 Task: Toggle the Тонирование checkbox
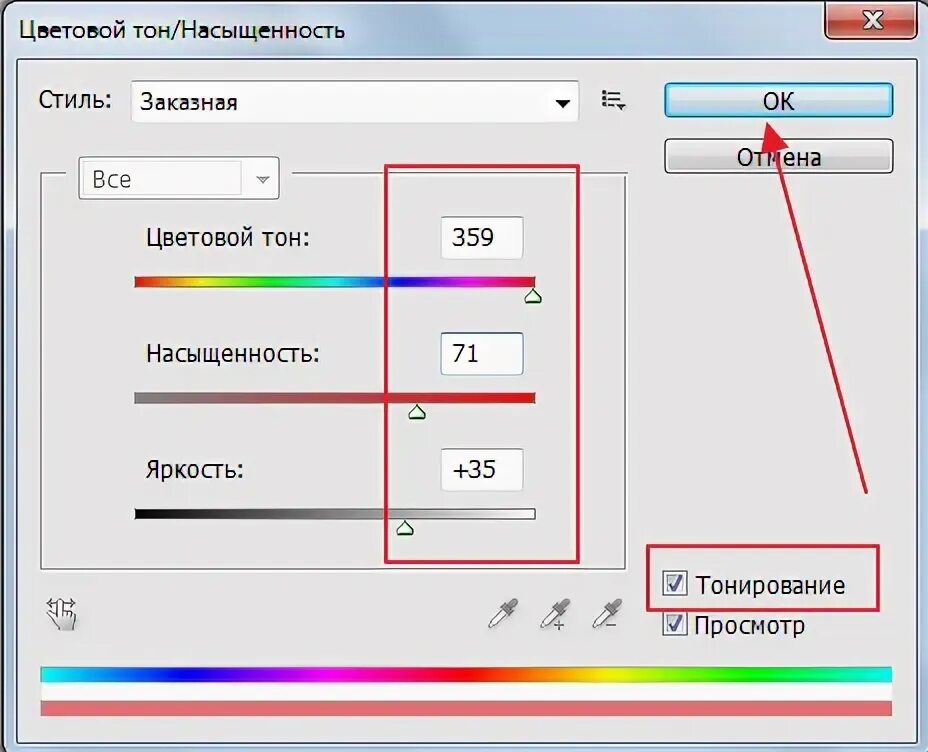(674, 583)
